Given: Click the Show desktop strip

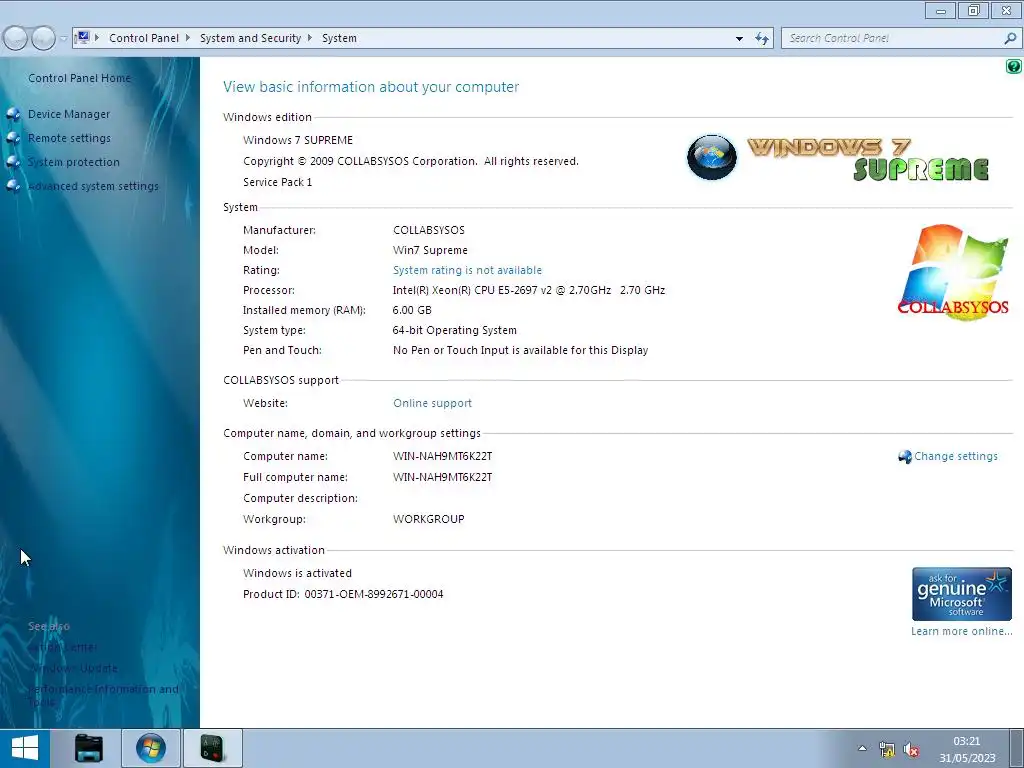Looking at the screenshot, I should [x=1019, y=748].
